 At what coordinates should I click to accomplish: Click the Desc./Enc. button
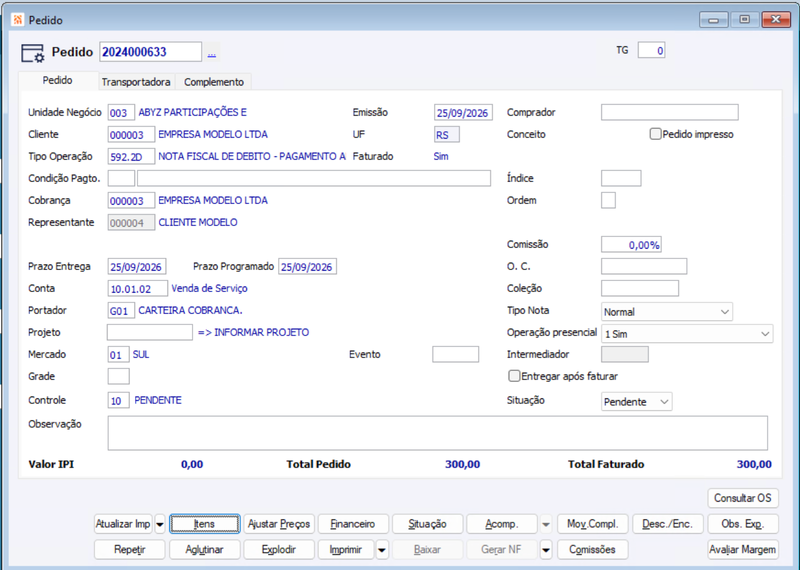pyautogui.click(x=668, y=524)
